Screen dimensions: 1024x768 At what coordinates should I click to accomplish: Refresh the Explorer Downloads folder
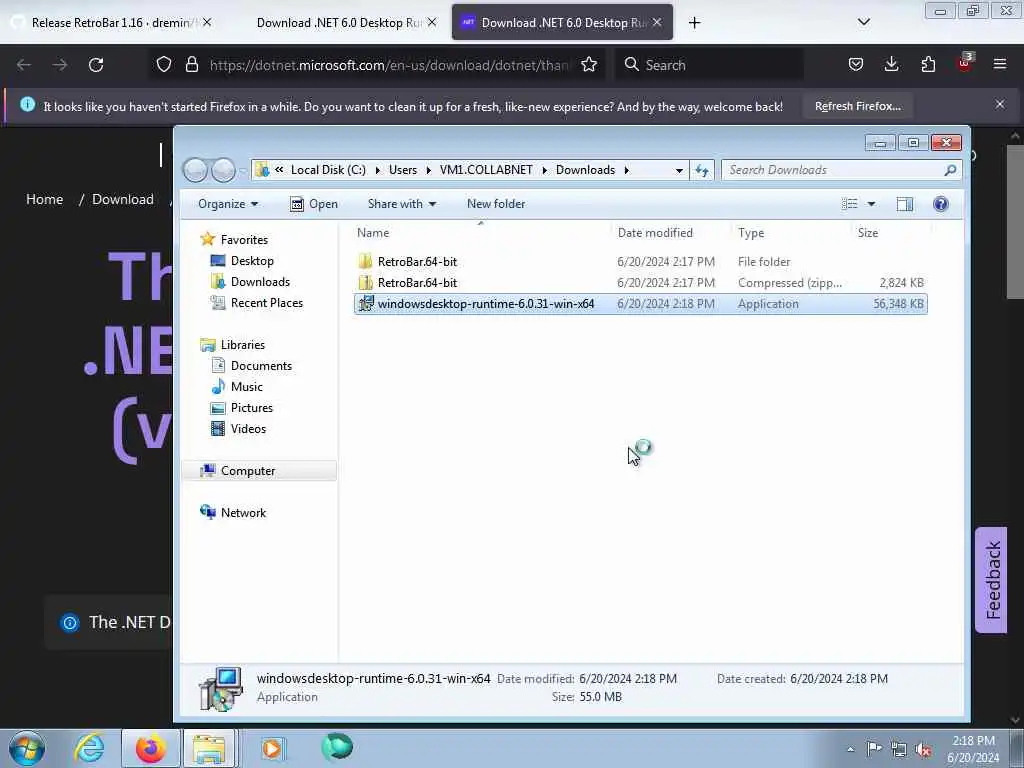701,170
